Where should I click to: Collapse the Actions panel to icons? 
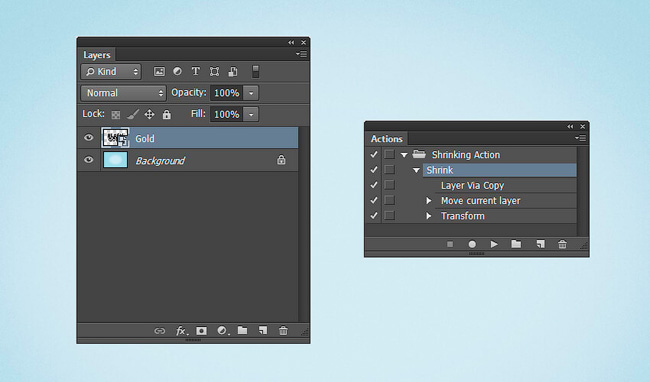[x=570, y=126]
